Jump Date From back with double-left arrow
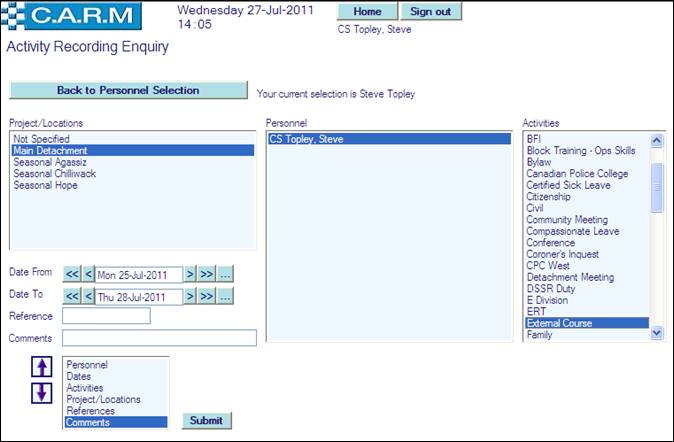The image size is (674, 442). 71,274
